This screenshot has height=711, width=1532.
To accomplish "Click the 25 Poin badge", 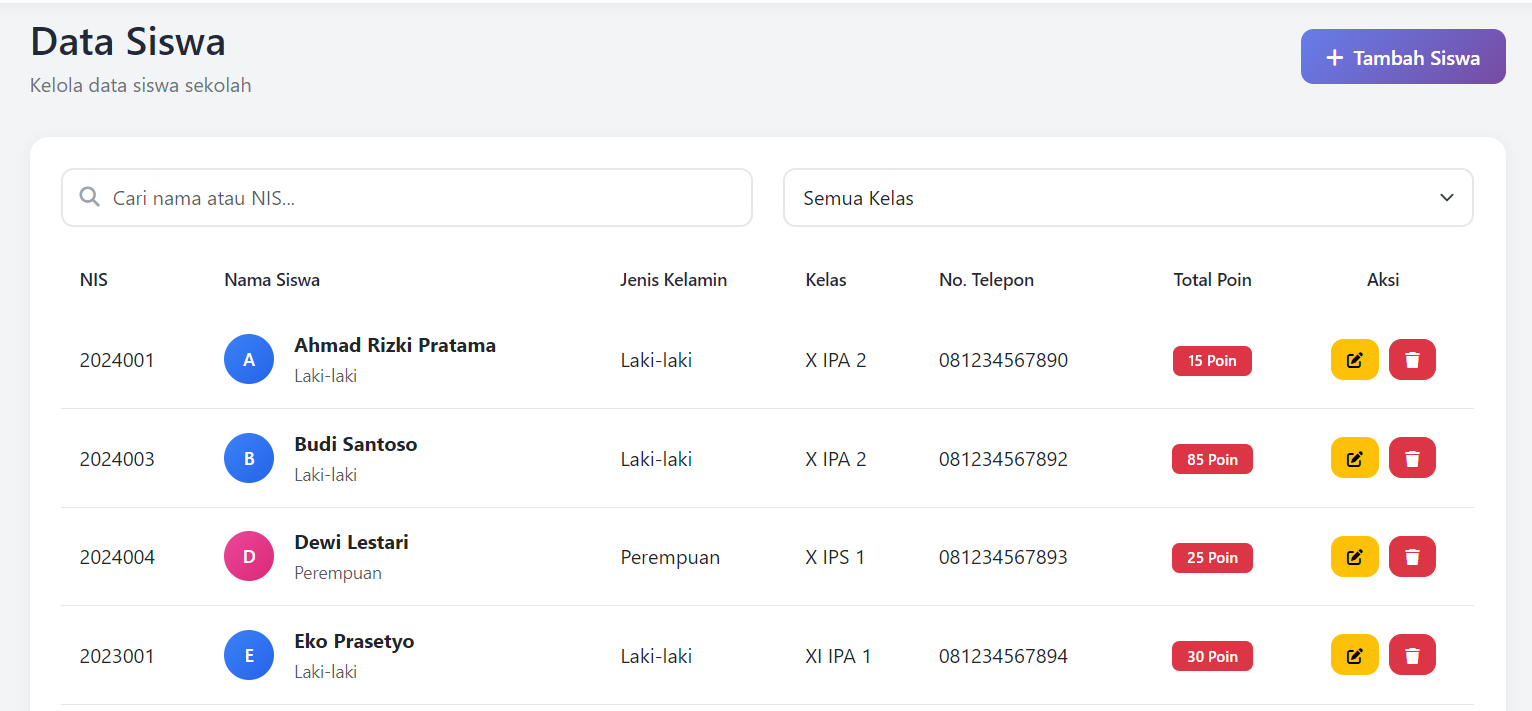I will pyautogui.click(x=1212, y=558).
